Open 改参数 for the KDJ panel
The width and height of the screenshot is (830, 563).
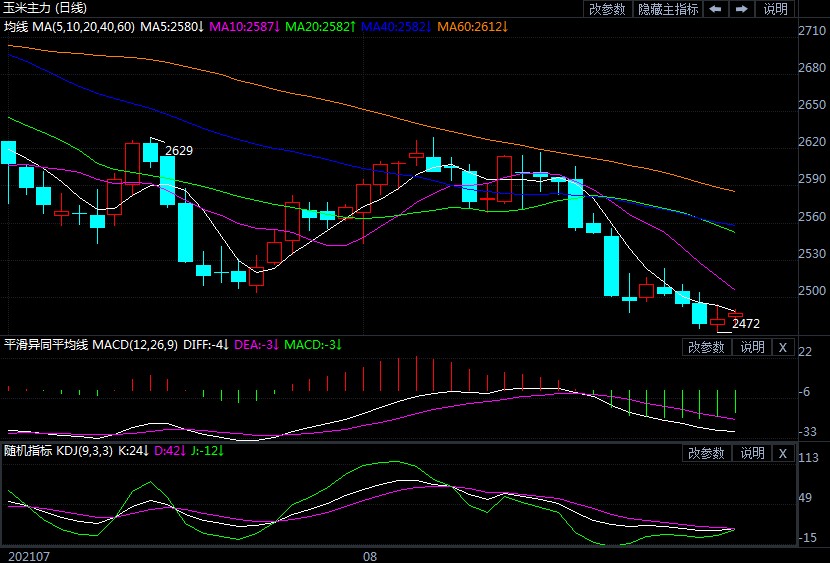[x=707, y=453]
